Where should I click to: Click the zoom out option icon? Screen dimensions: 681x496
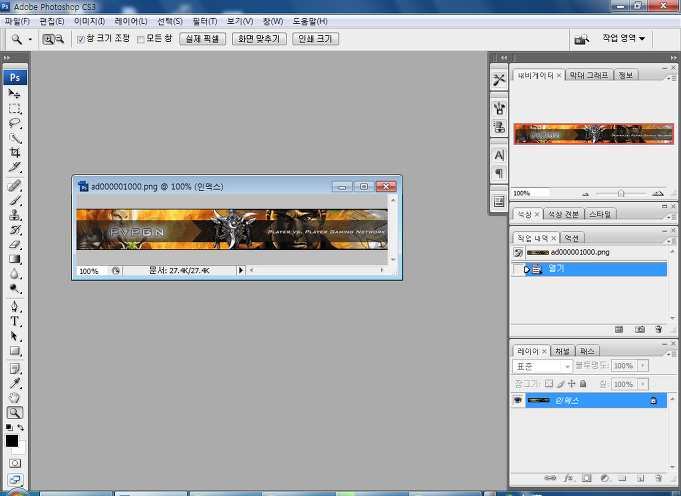(x=60, y=39)
